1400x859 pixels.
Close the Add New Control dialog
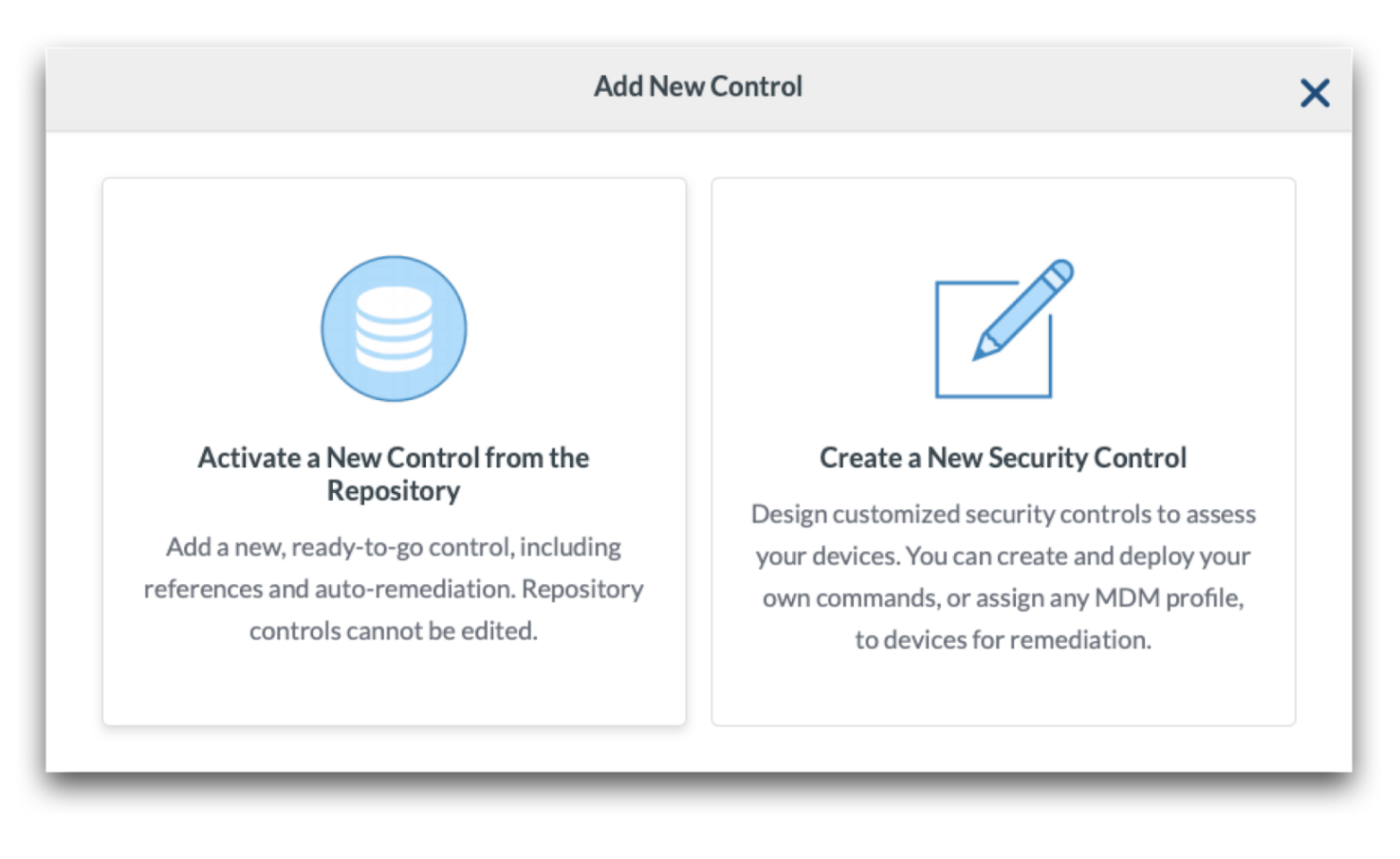(1315, 93)
